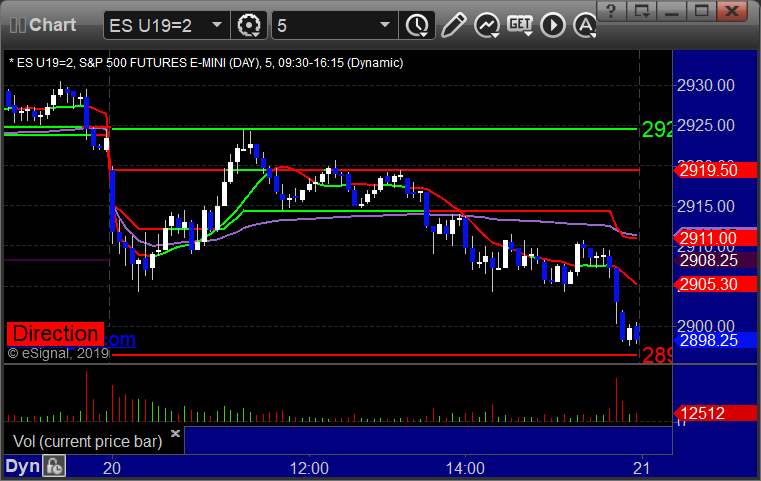761x481 pixels.
Task: Minimize the chart window
Action: [671, 10]
